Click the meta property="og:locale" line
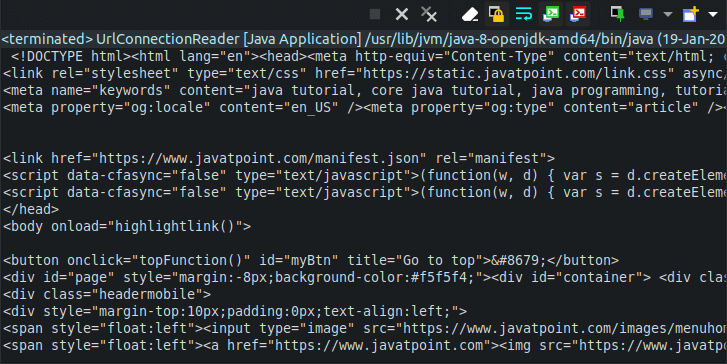The image size is (727, 364). coord(365,108)
